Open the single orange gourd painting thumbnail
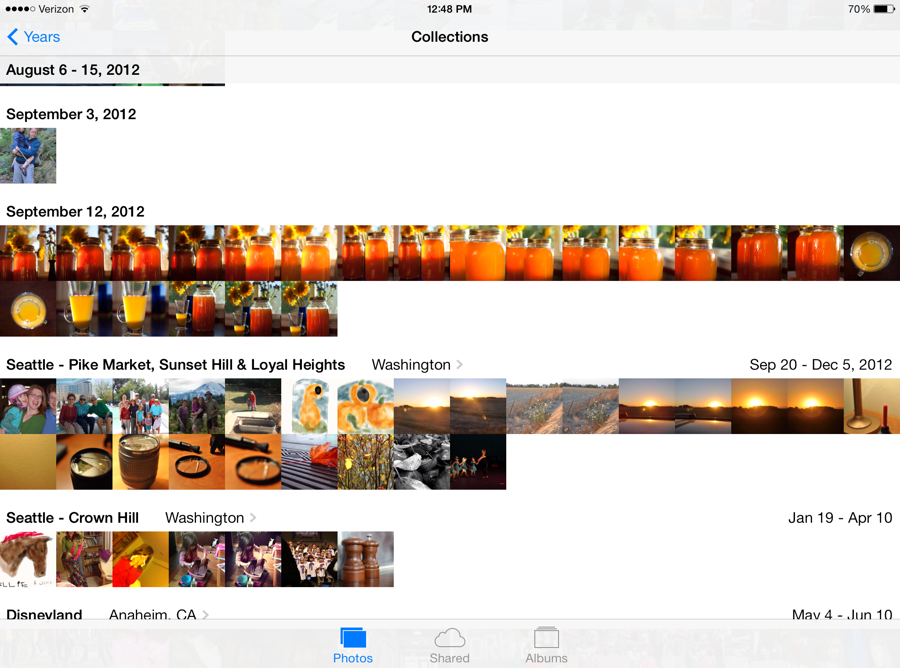This screenshot has height=668, width=900. (309, 406)
